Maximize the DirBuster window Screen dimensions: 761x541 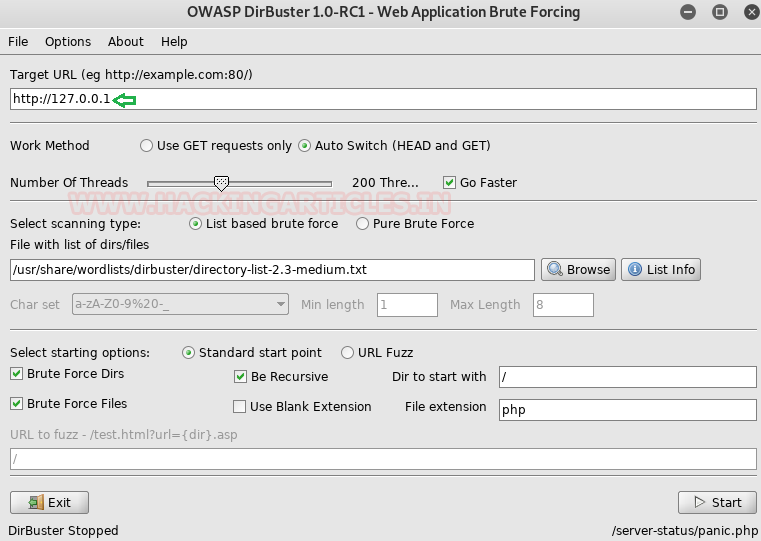pyautogui.click(x=720, y=12)
